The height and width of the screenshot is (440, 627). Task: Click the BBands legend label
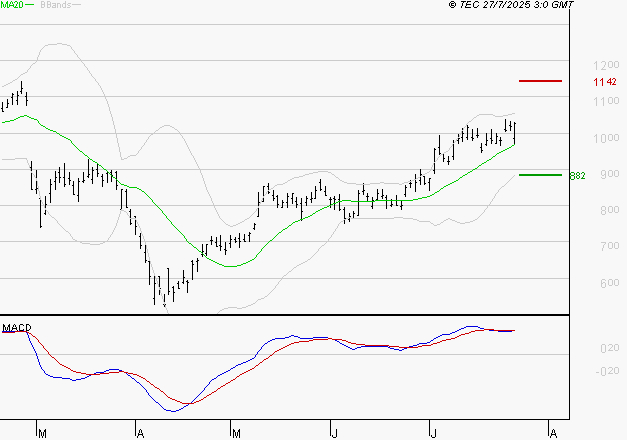tap(56, 5)
